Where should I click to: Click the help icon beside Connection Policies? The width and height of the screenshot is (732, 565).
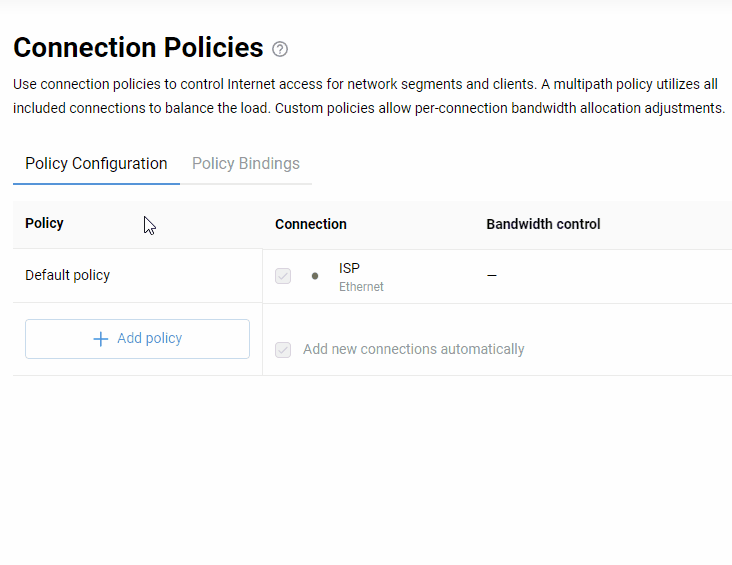coord(280,49)
